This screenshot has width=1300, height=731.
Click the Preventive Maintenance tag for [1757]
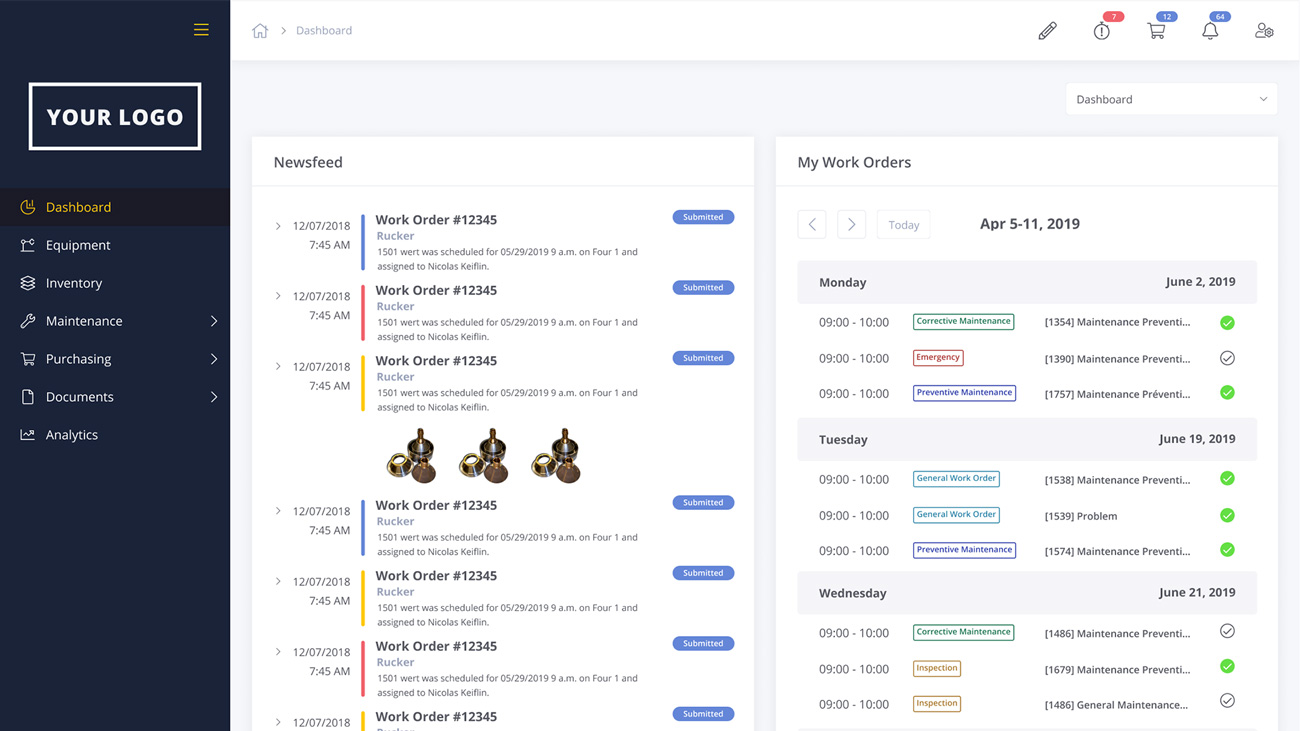tap(964, 393)
